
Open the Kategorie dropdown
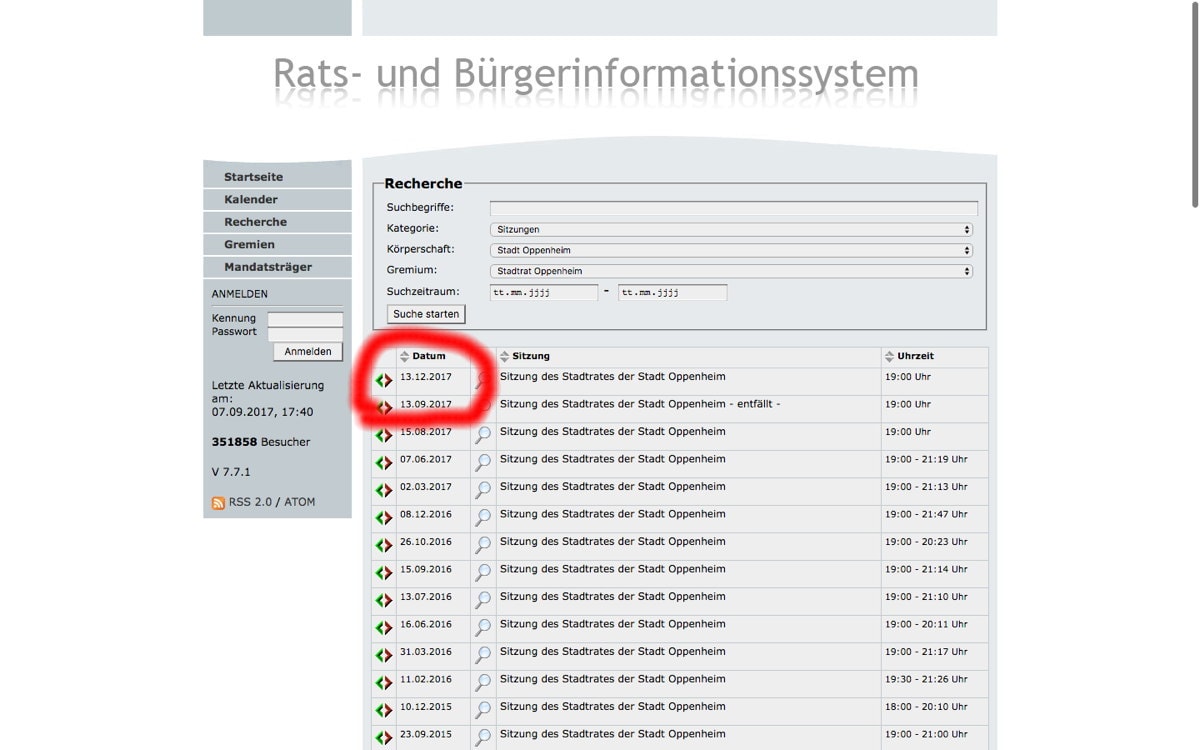coord(731,229)
